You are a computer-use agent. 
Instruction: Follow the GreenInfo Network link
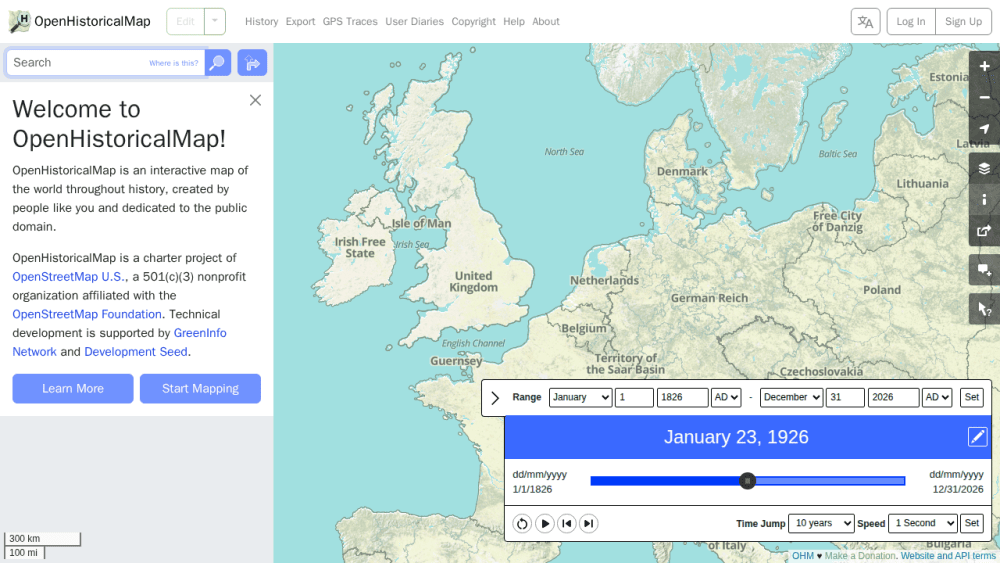(x=119, y=342)
